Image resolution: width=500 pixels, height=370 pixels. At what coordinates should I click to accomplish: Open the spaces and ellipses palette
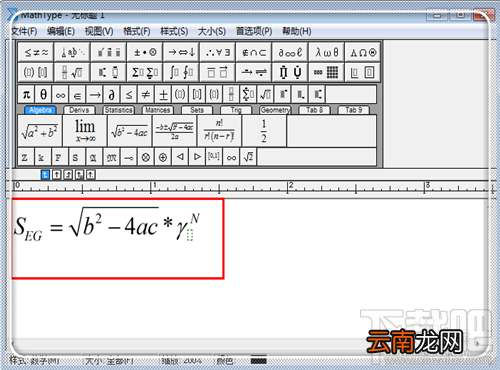[x=72, y=52]
